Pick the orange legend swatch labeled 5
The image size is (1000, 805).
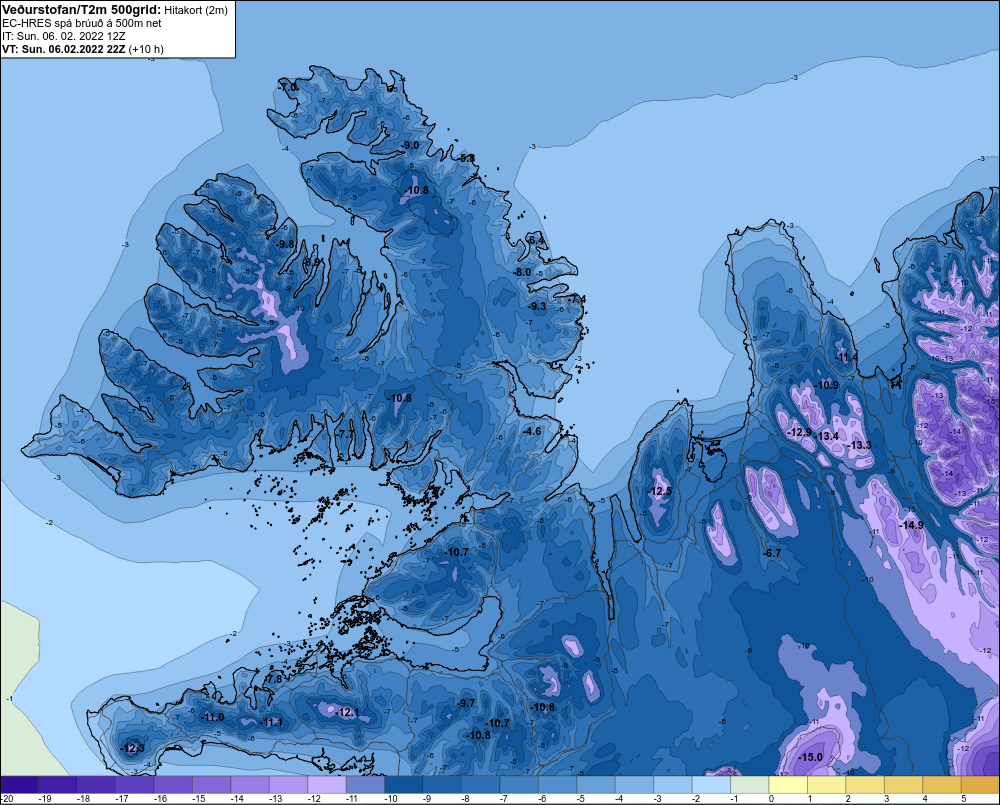point(980,785)
